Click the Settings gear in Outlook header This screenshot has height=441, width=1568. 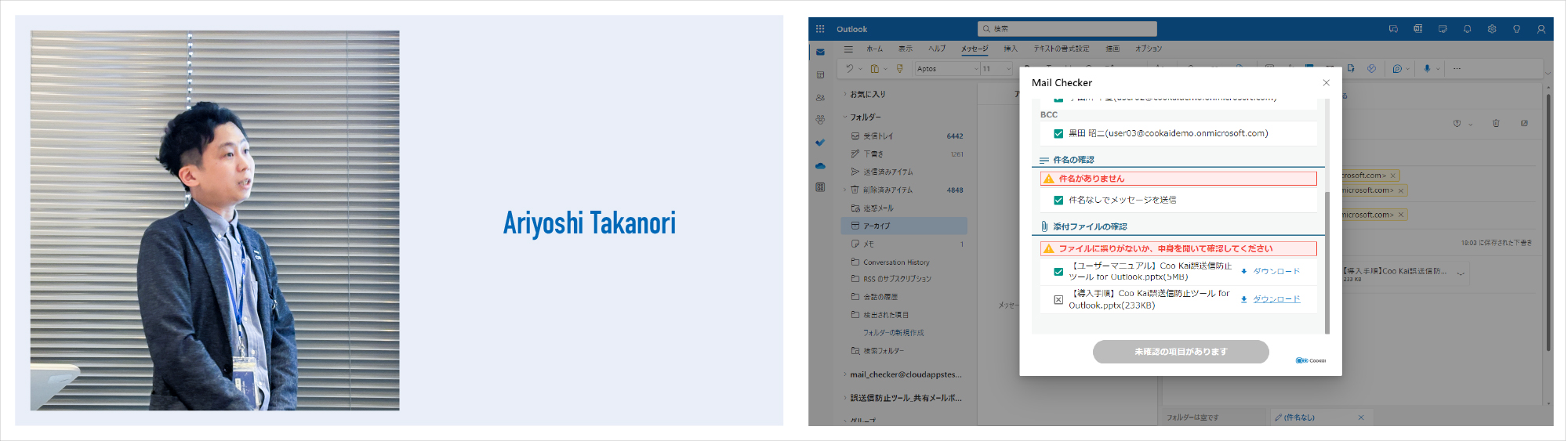point(1492,29)
